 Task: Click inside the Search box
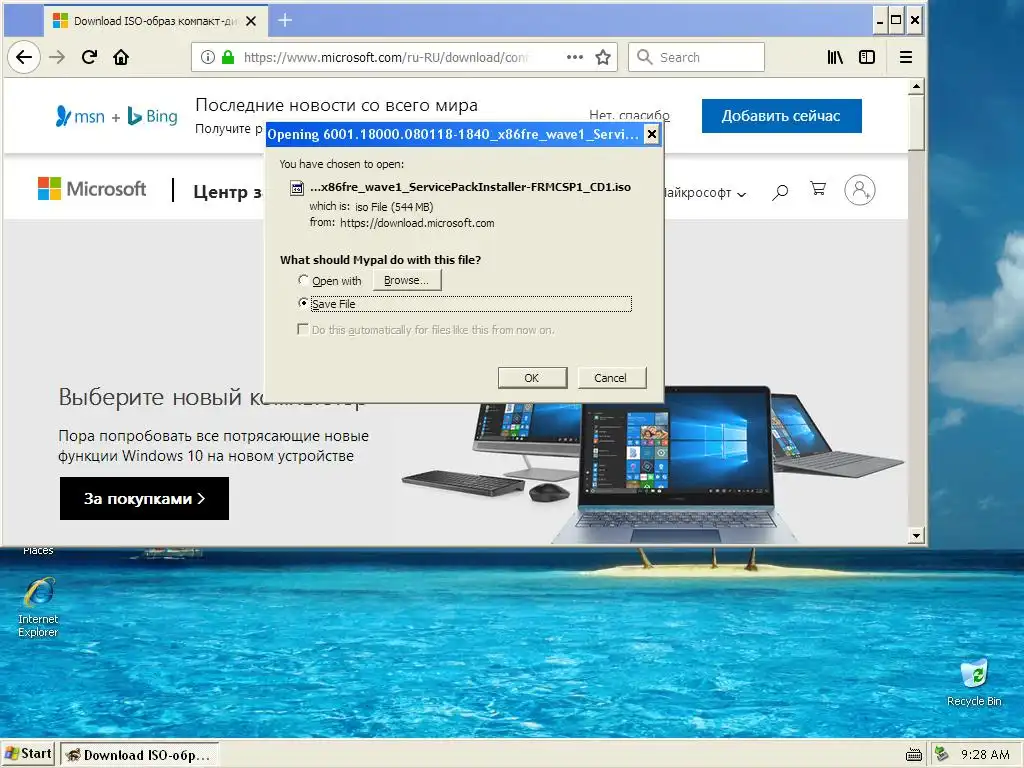pos(696,57)
